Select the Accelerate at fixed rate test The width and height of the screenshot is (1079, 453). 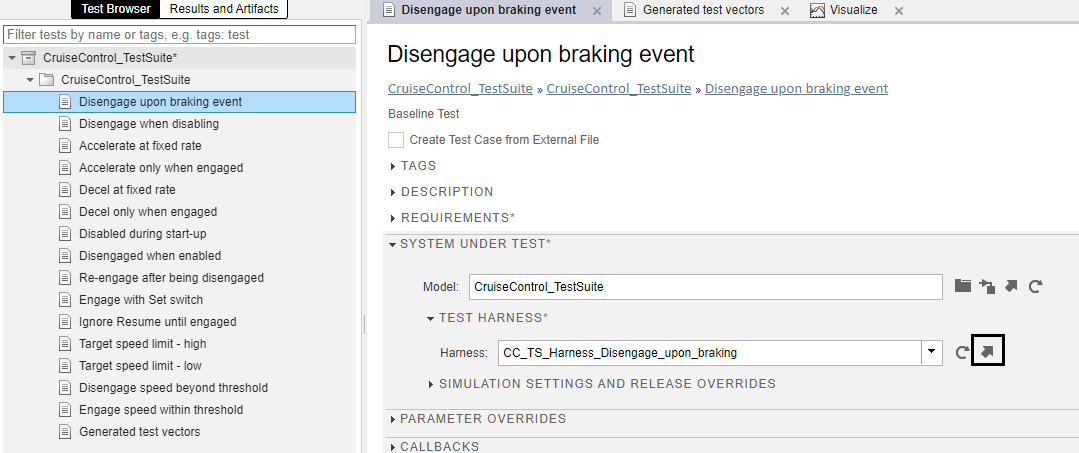[140, 146]
